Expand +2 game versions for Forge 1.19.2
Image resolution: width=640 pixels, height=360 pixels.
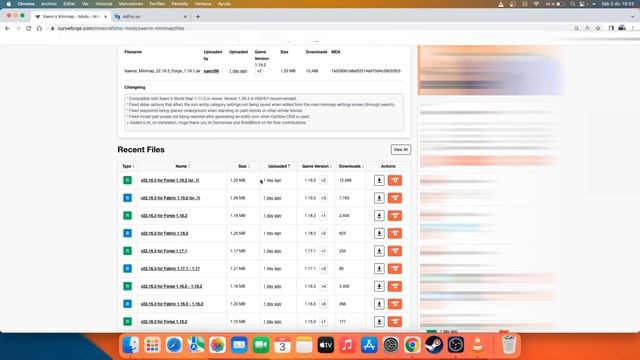click(323, 180)
